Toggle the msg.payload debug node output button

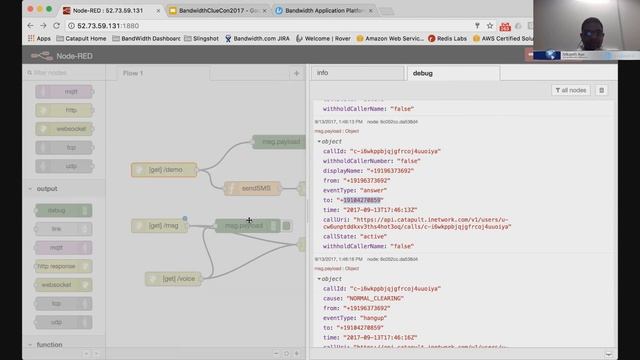(287, 226)
